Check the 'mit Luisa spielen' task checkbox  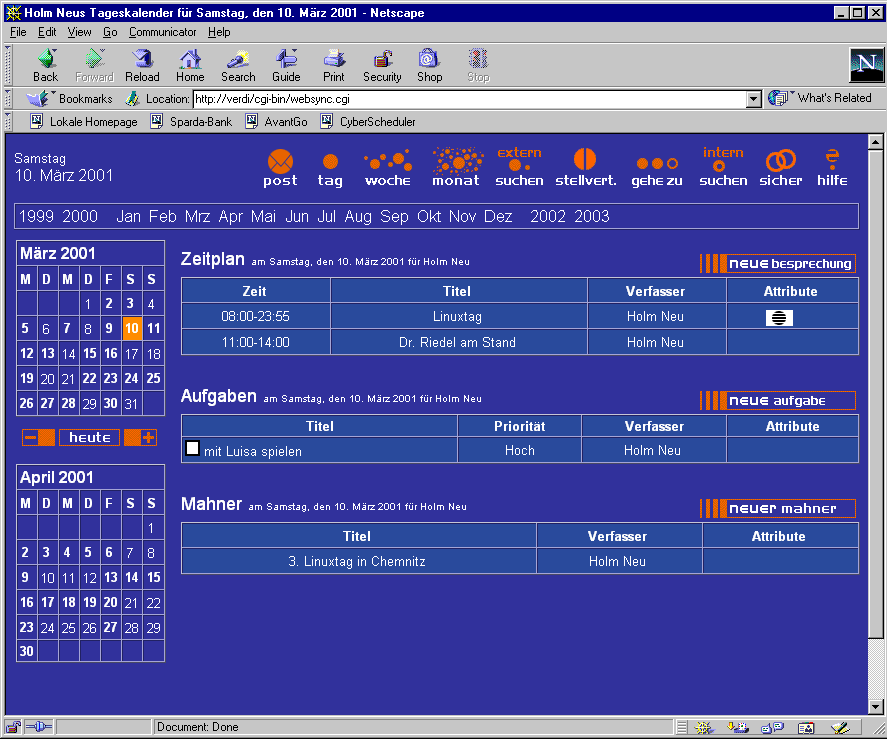[193, 449]
